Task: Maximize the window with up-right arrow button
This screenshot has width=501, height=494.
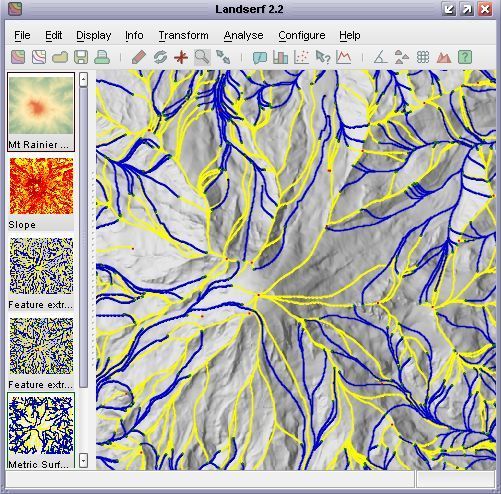Action: [467, 9]
